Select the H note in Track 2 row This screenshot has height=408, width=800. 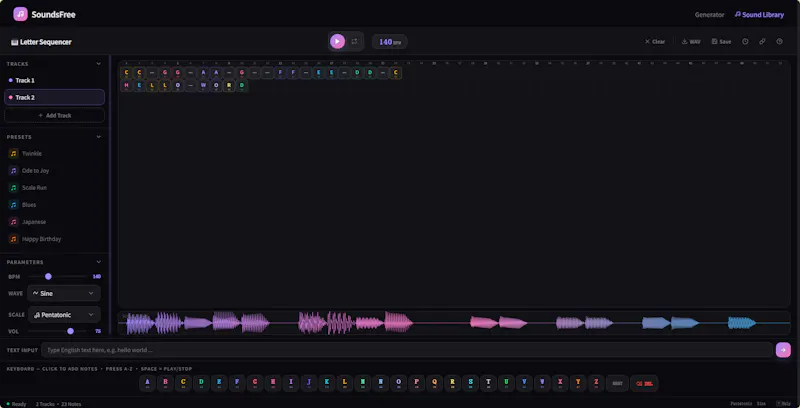127,86
